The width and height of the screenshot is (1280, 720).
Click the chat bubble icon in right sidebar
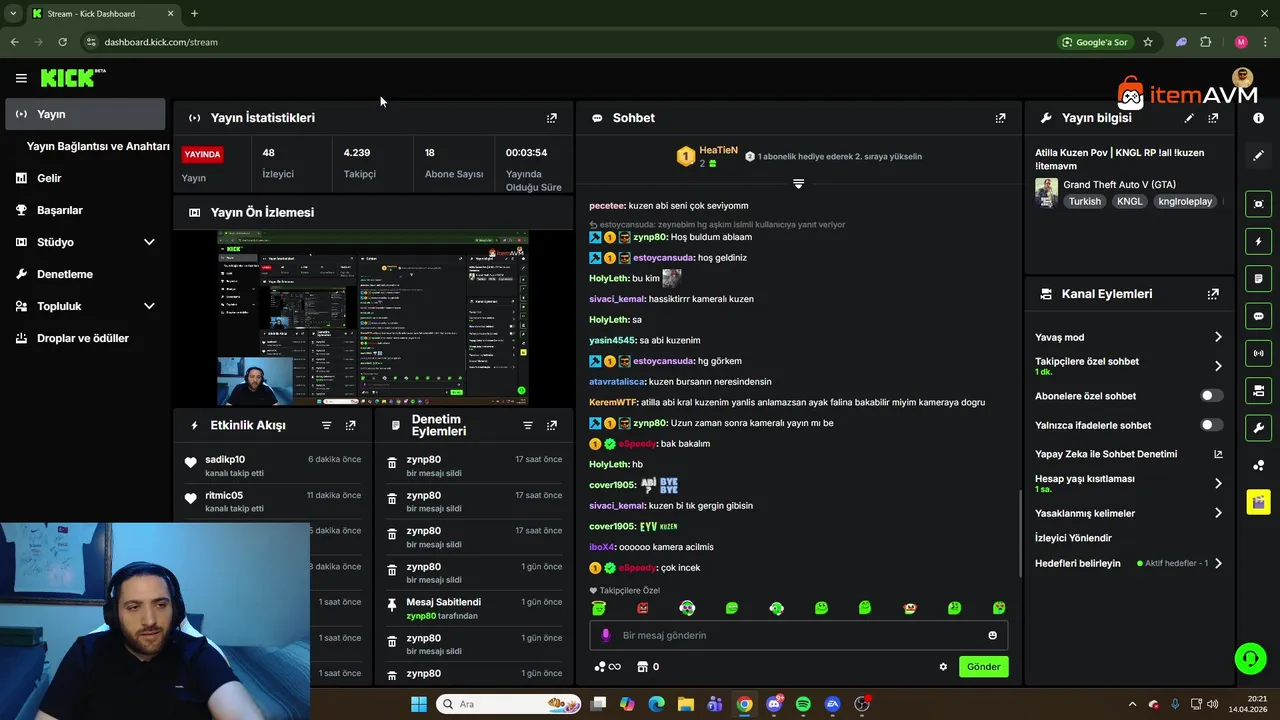point(1258,316)
